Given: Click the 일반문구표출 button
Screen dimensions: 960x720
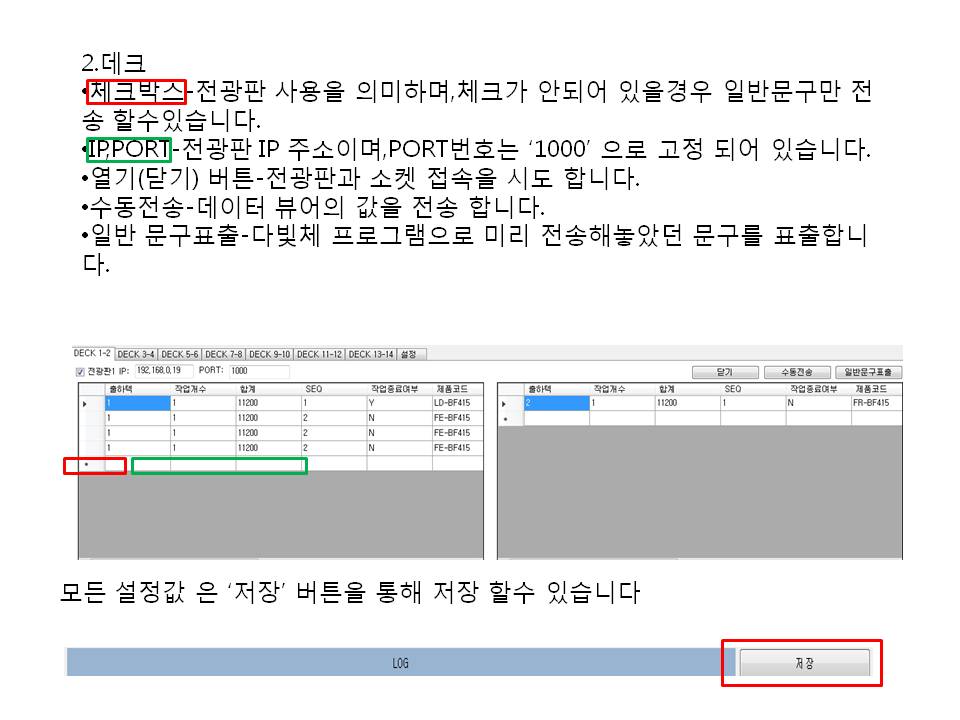Looking at the screenshot, I should [868, 372].
